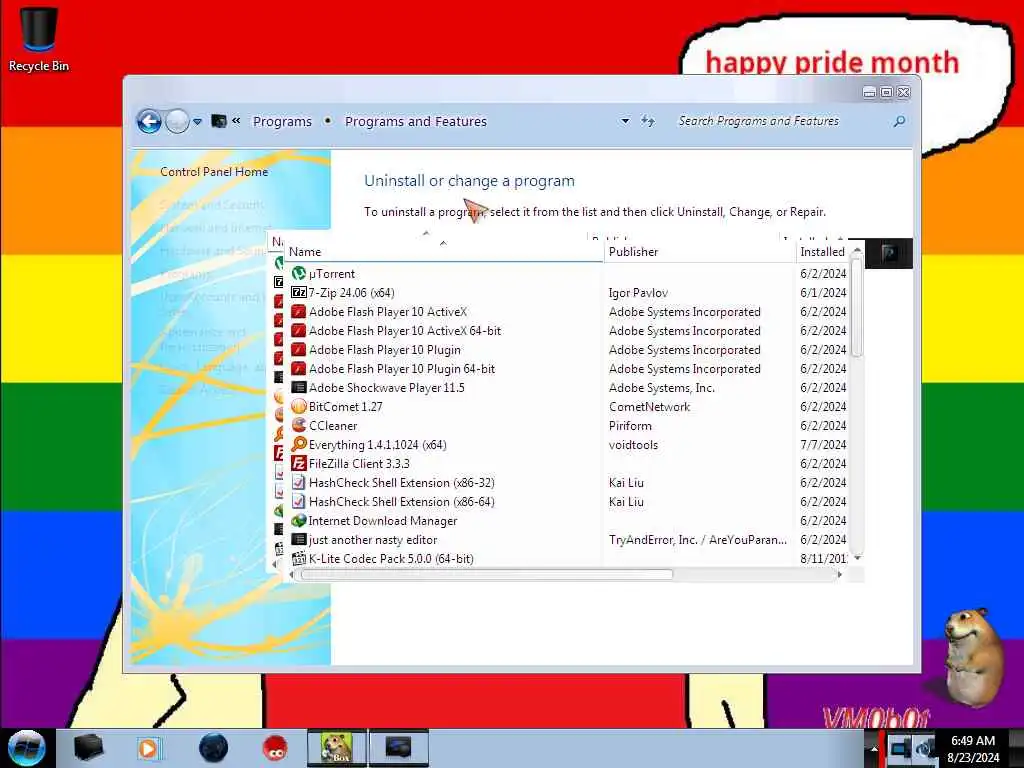Viewport: 1024px width, 768px height.
Task: Click the Control Panel address bar icon
Action: [219, 121]
